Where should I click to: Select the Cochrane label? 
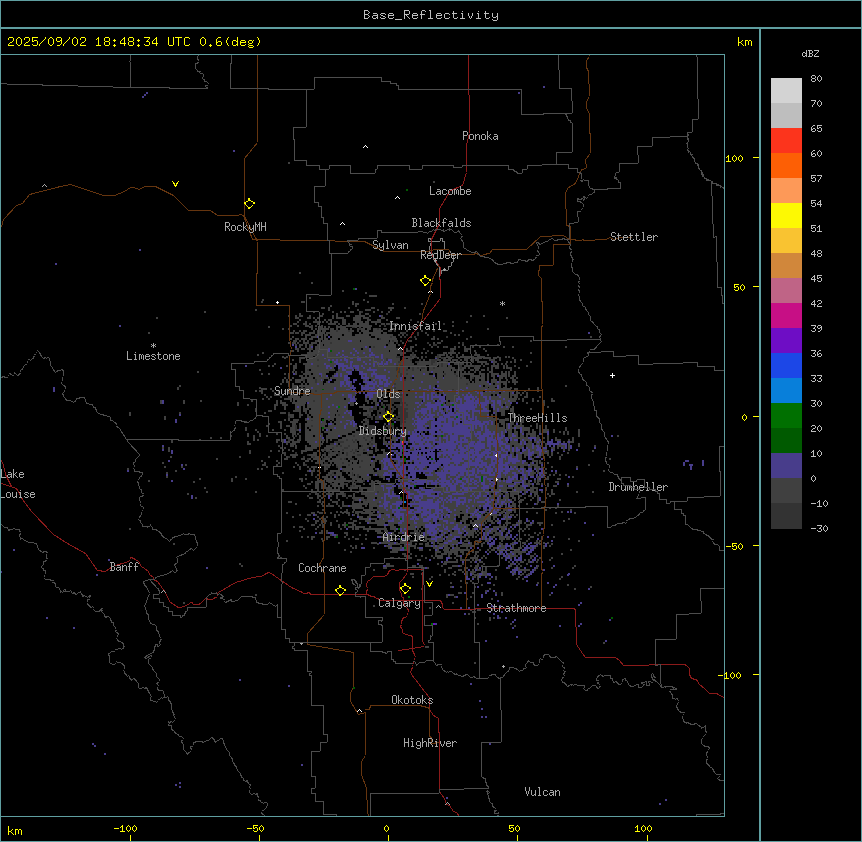[x=322, y=568]
